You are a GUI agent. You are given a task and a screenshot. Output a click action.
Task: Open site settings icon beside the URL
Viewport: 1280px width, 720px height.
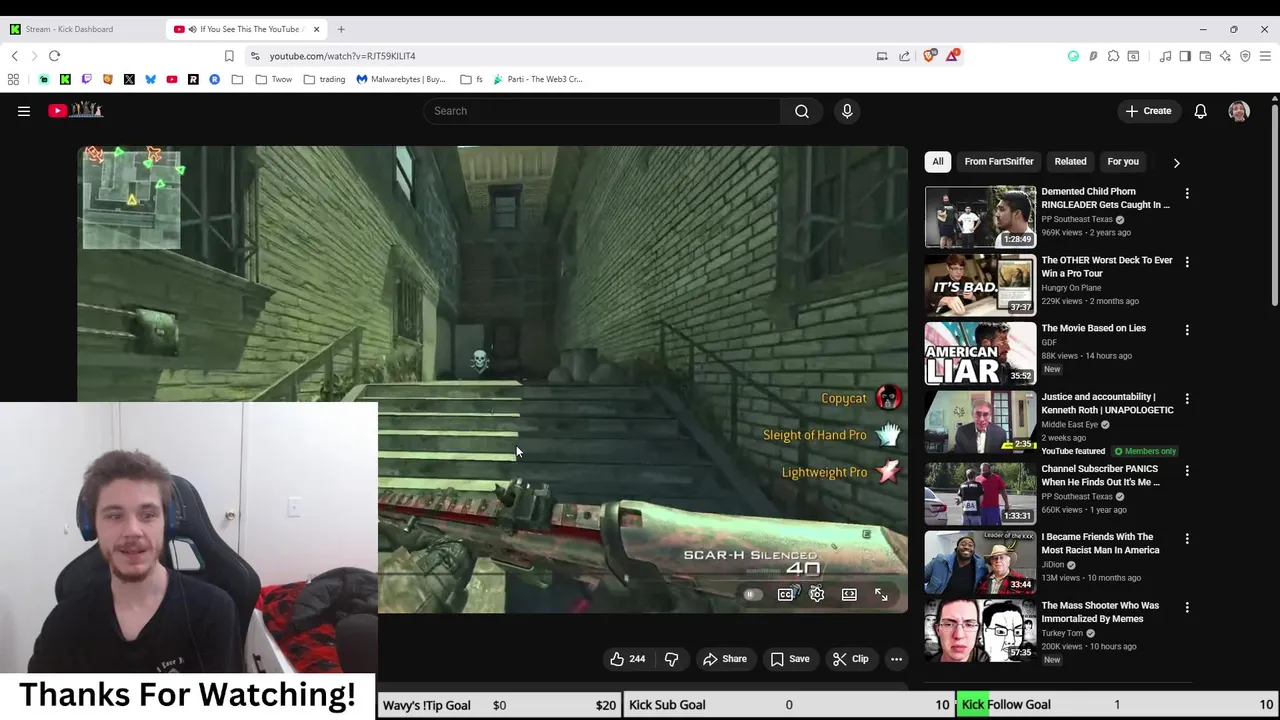point(255,56)
